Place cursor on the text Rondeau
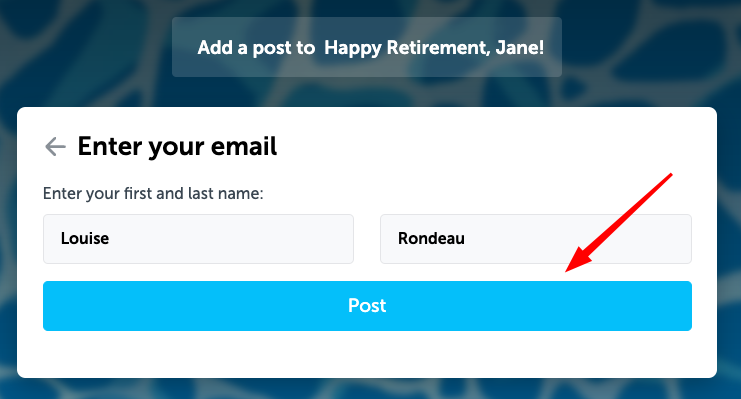The height and width of the screenshot is (399, 741). pyautogui.click(x=431, y=238)
